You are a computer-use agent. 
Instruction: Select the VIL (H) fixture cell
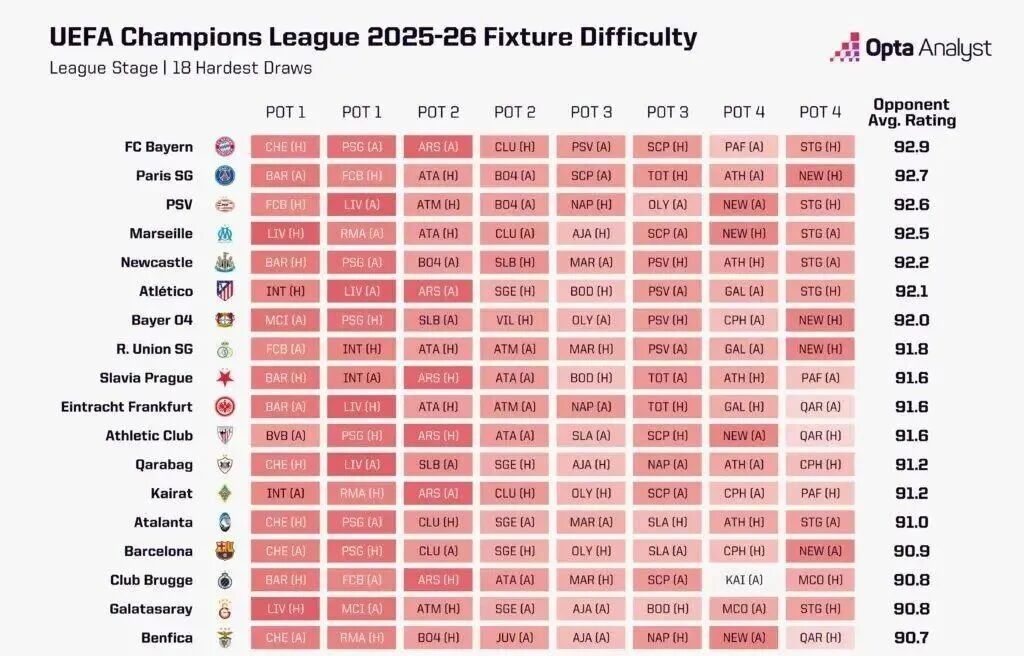coord(514,320)
